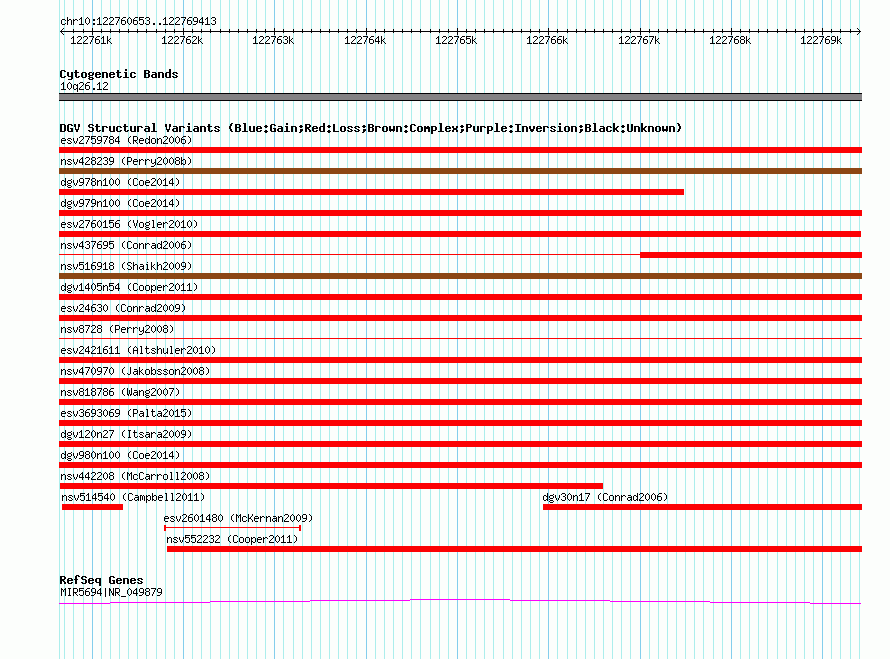
Task: Click the red bar of nsv442208
Action: [331, 486]
